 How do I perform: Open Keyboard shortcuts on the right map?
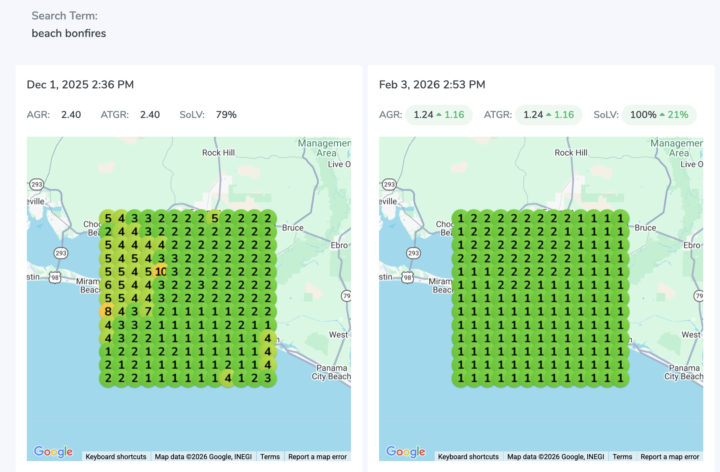coord(469,456)
